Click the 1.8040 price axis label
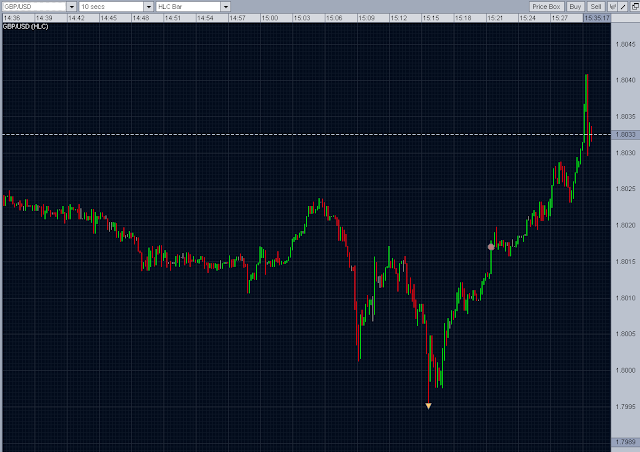 pos(625,80)
